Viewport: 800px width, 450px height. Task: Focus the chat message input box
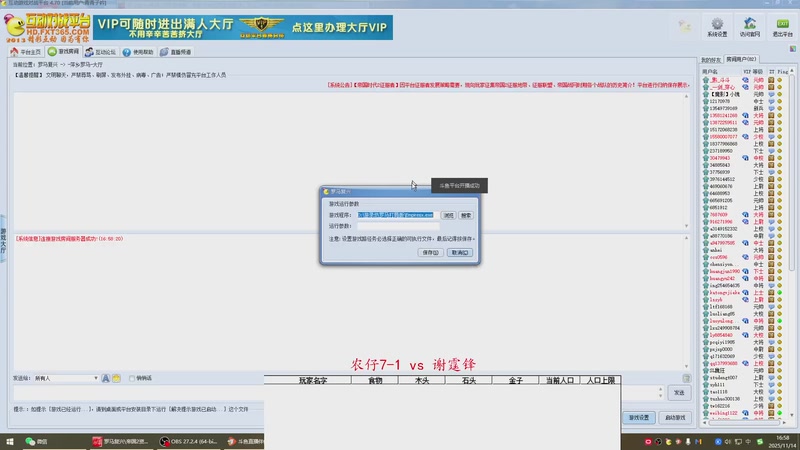(337, 392)
